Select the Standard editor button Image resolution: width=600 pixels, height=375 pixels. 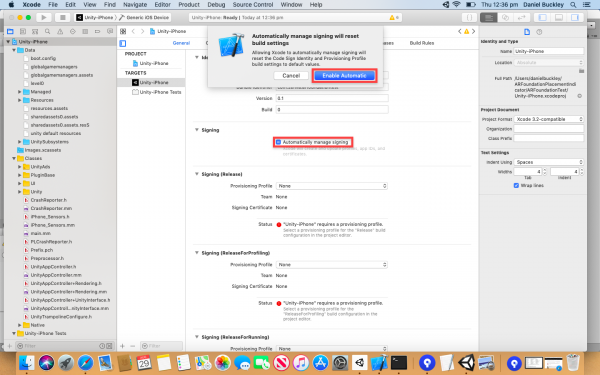tap(488, 17)
